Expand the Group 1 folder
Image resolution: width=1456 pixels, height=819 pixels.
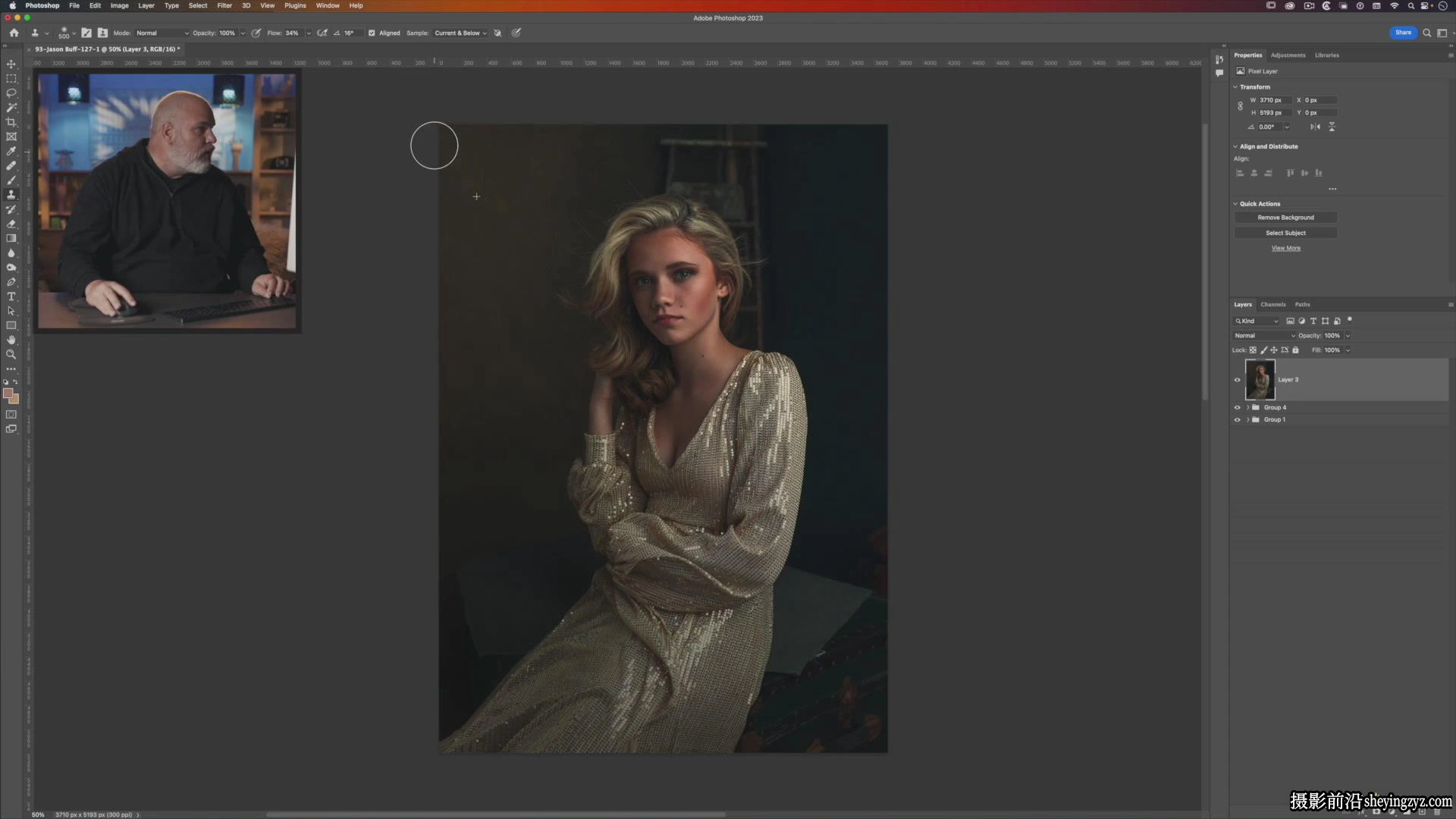(1247, 419)
